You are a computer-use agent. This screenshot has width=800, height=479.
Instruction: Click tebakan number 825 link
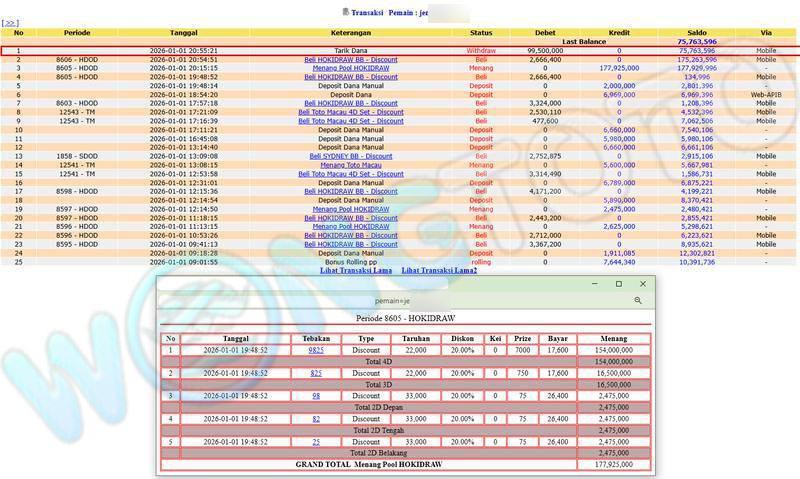316,373
